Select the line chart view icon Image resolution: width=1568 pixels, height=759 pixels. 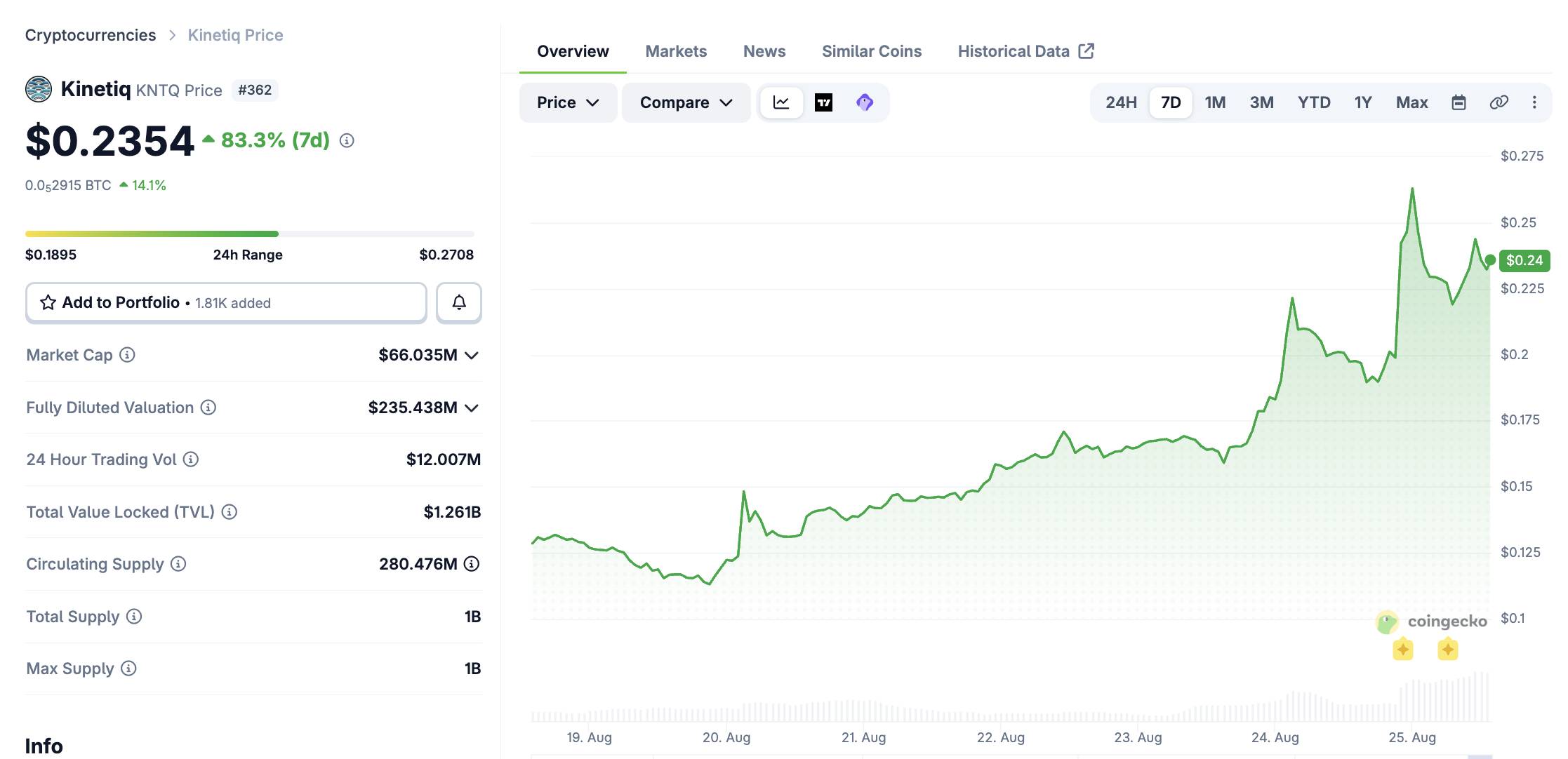click(x=781, y=102)
